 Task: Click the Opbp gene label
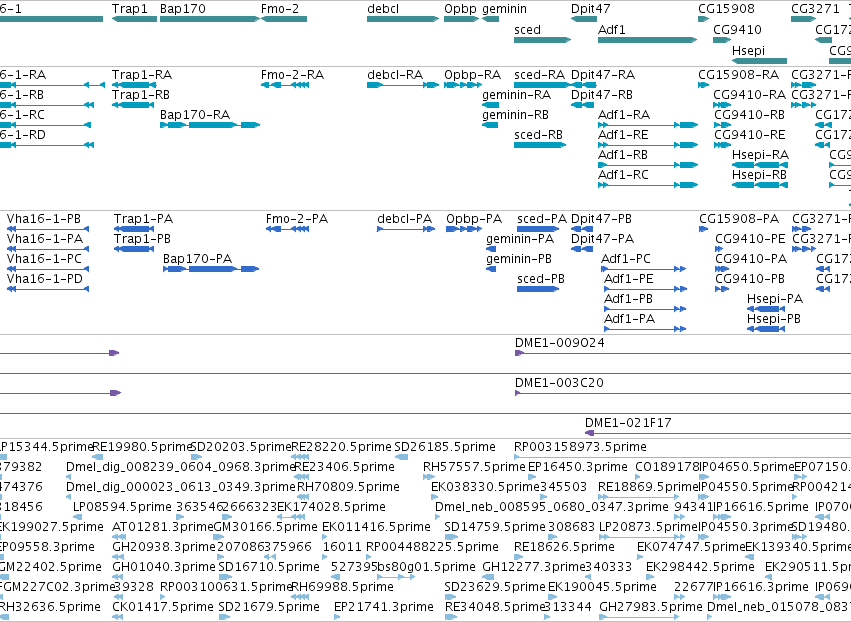(460, 9)
